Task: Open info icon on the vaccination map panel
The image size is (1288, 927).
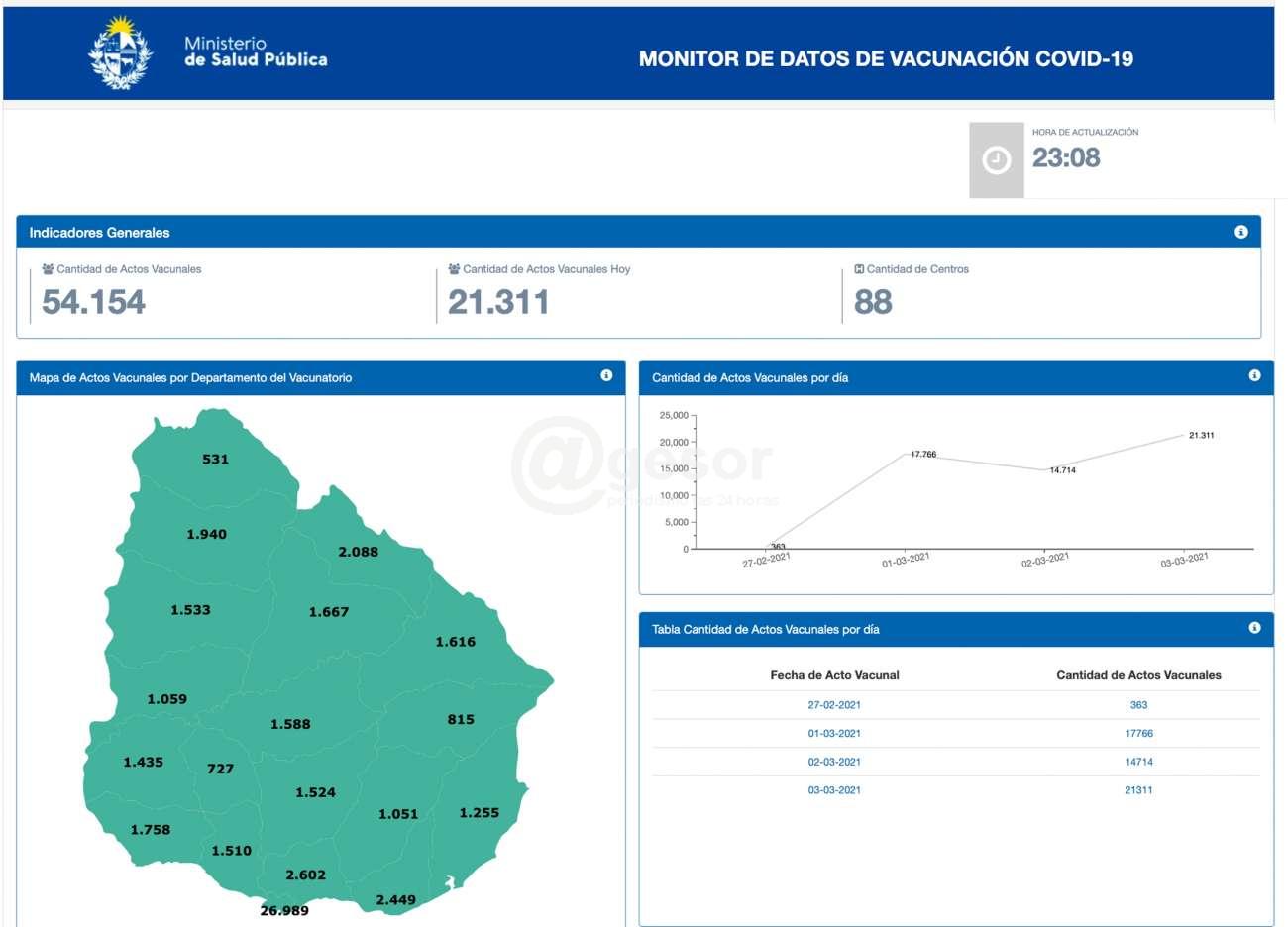Action: (x=606, y=376)
